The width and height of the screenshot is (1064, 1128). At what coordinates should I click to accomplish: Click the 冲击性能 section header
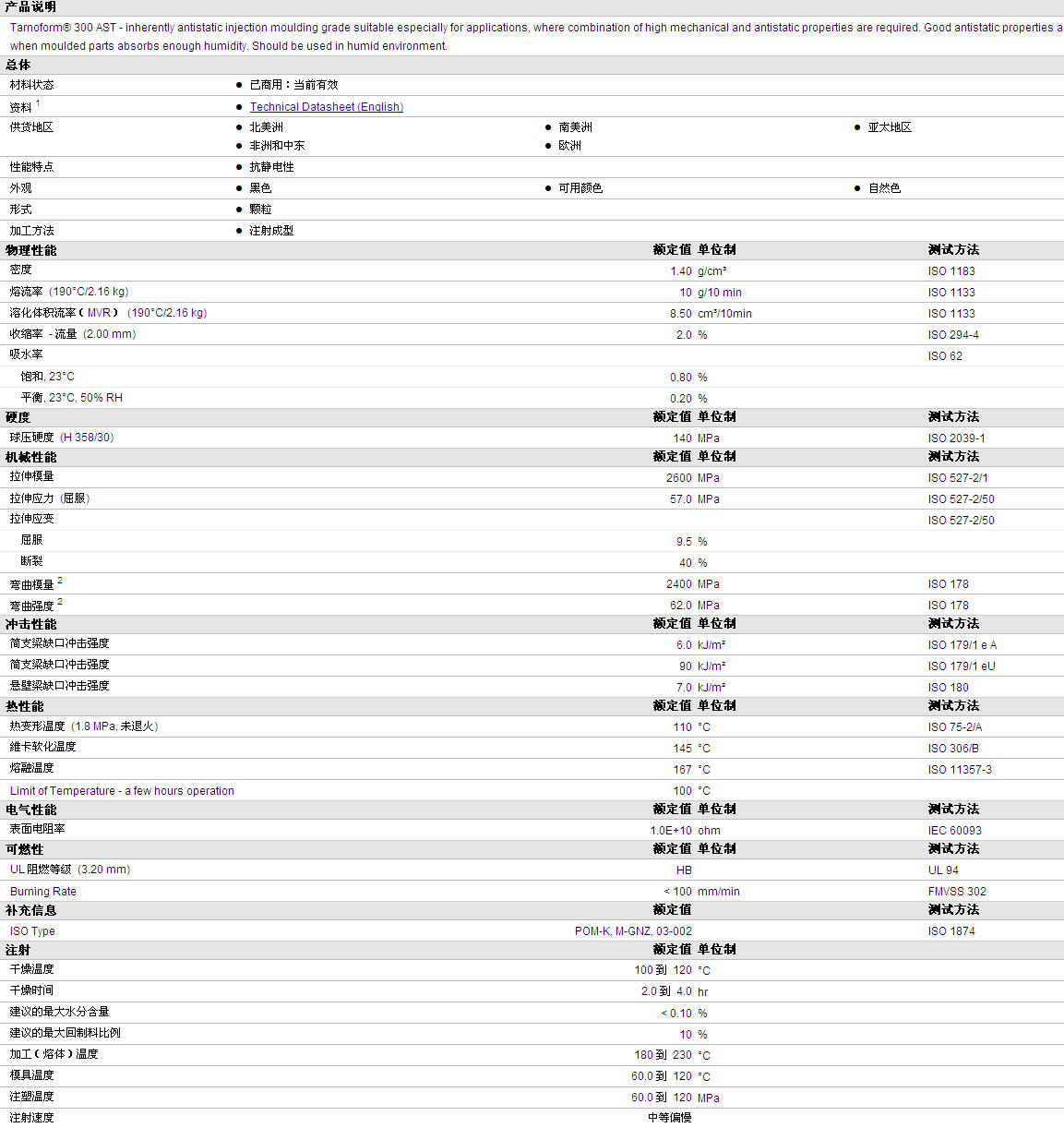click(30, 624)
